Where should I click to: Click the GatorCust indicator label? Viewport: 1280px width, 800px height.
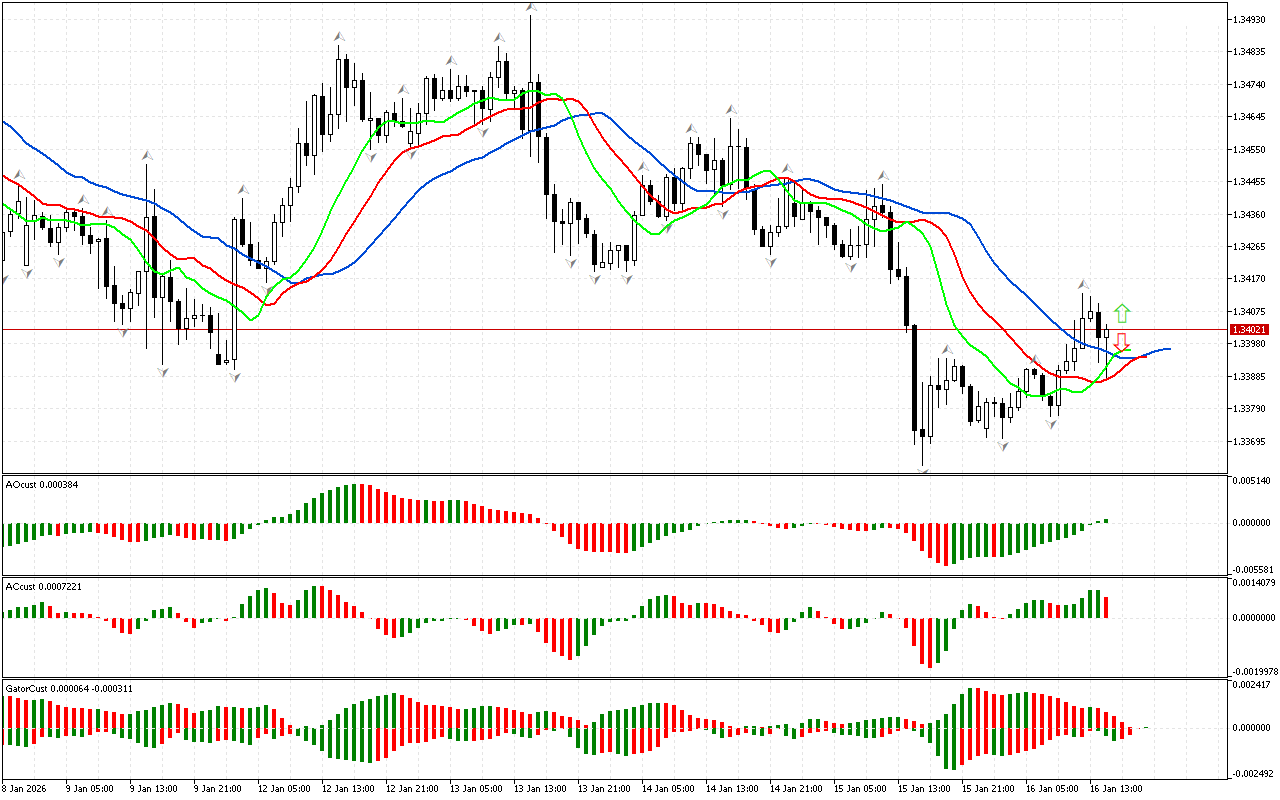[69, 689]
